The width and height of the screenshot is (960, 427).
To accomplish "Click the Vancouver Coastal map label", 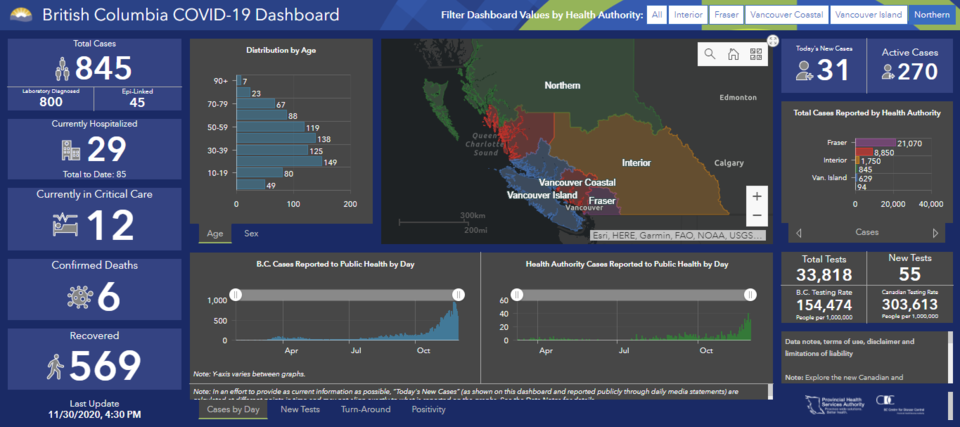I will tap(577, 183).
